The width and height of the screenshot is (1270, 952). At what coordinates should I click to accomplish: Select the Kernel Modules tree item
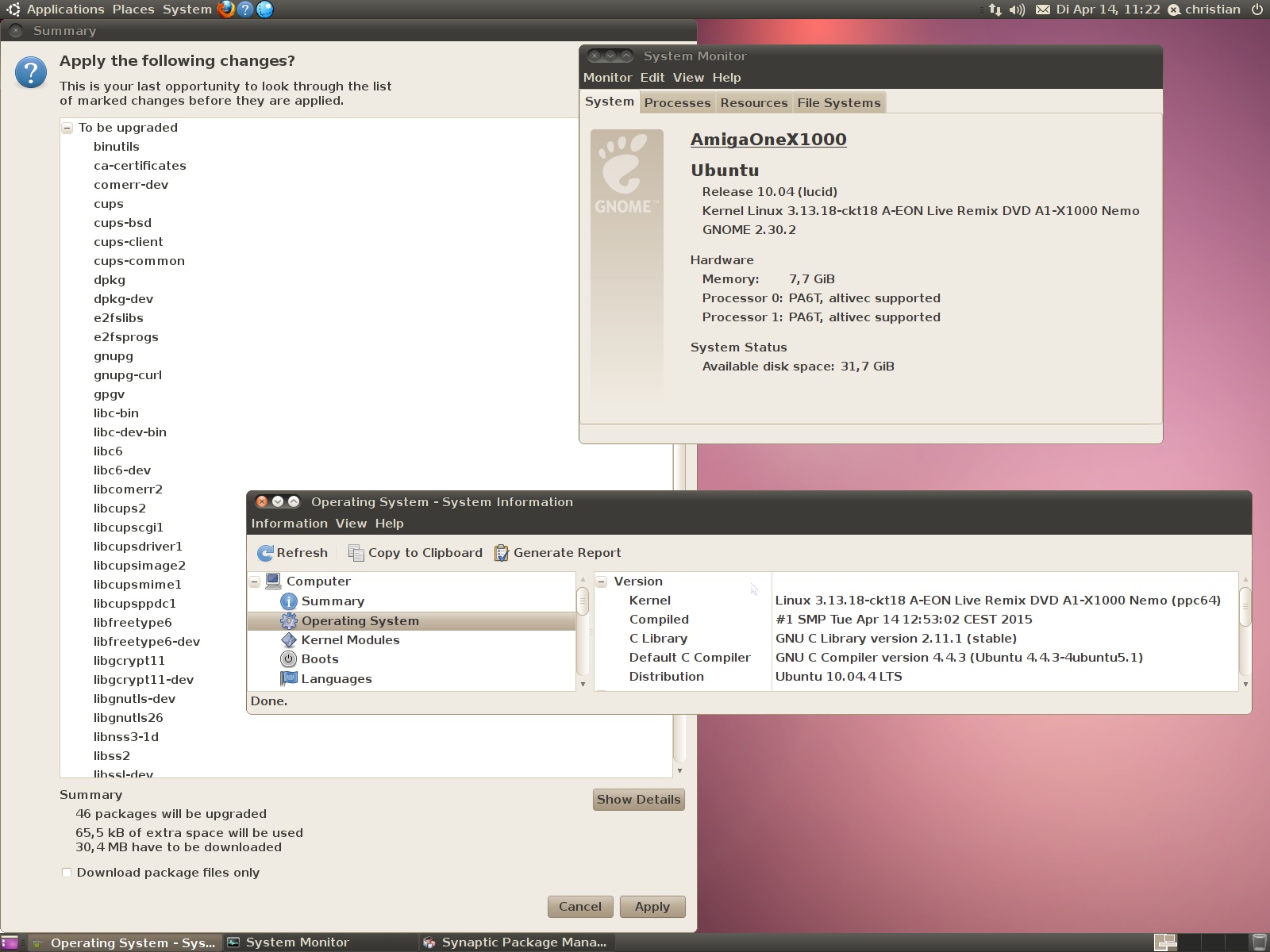tap(350, 640)
